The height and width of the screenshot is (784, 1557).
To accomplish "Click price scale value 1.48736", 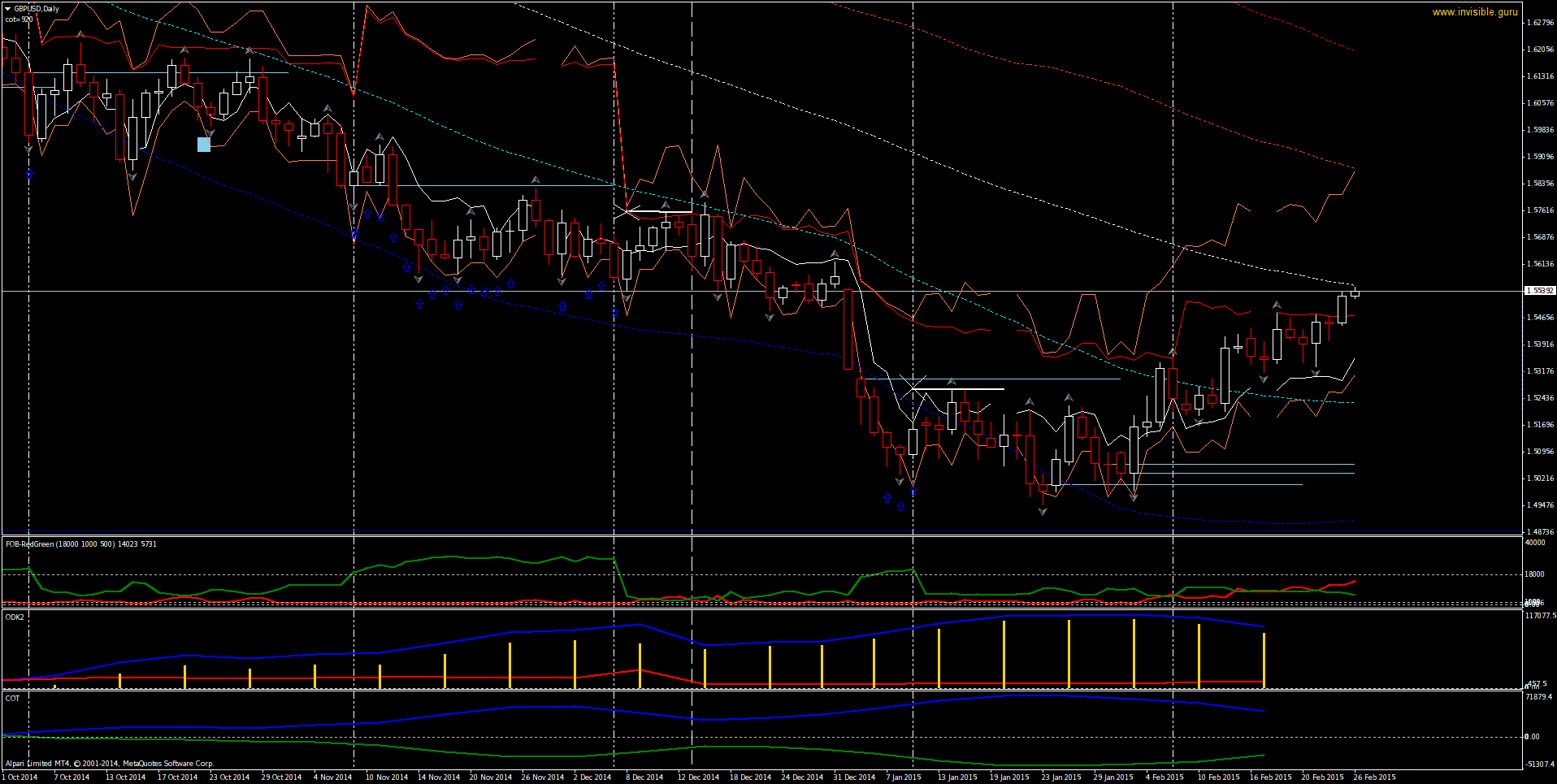I will (x=1541, y=532).
